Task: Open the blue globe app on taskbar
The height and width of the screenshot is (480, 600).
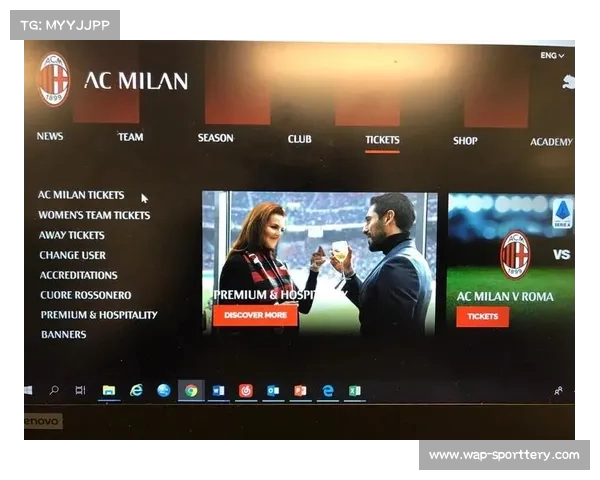Action: coord(164,390)
